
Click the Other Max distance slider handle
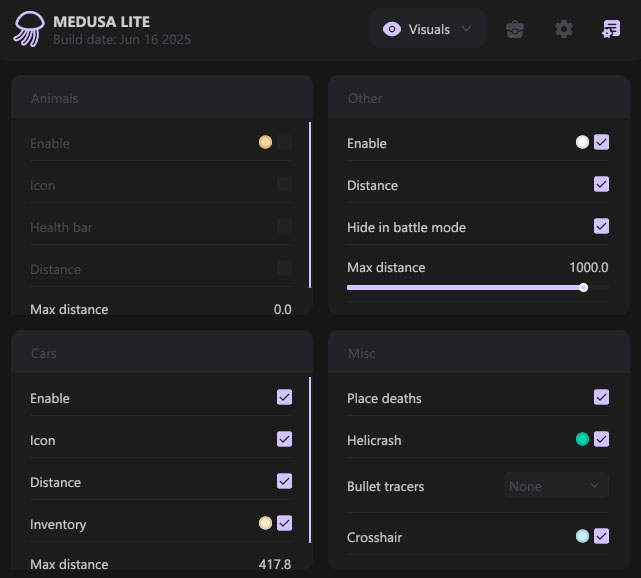click(583, 288)
